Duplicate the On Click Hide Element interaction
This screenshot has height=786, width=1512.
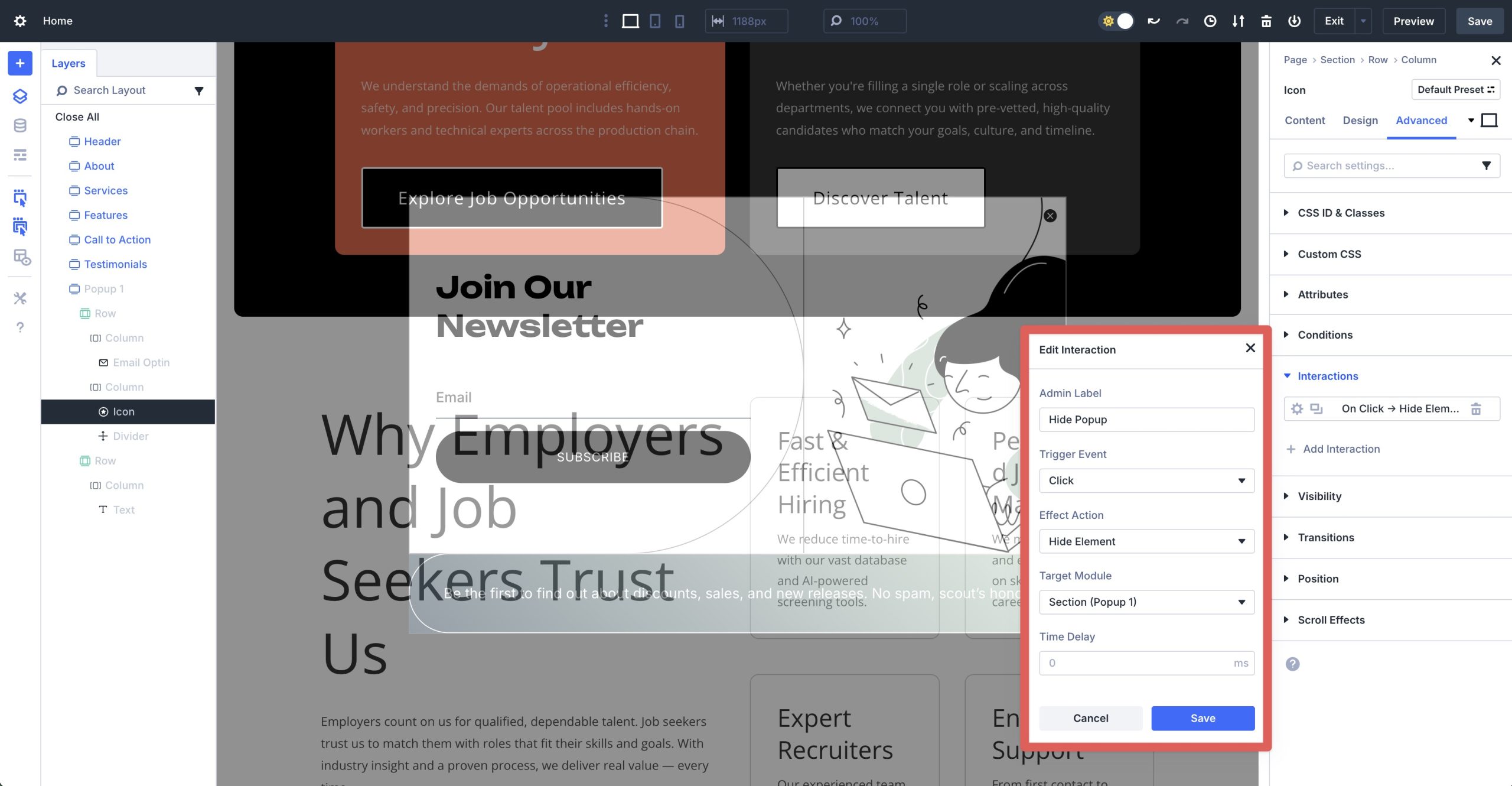(x=1315, y=408)
